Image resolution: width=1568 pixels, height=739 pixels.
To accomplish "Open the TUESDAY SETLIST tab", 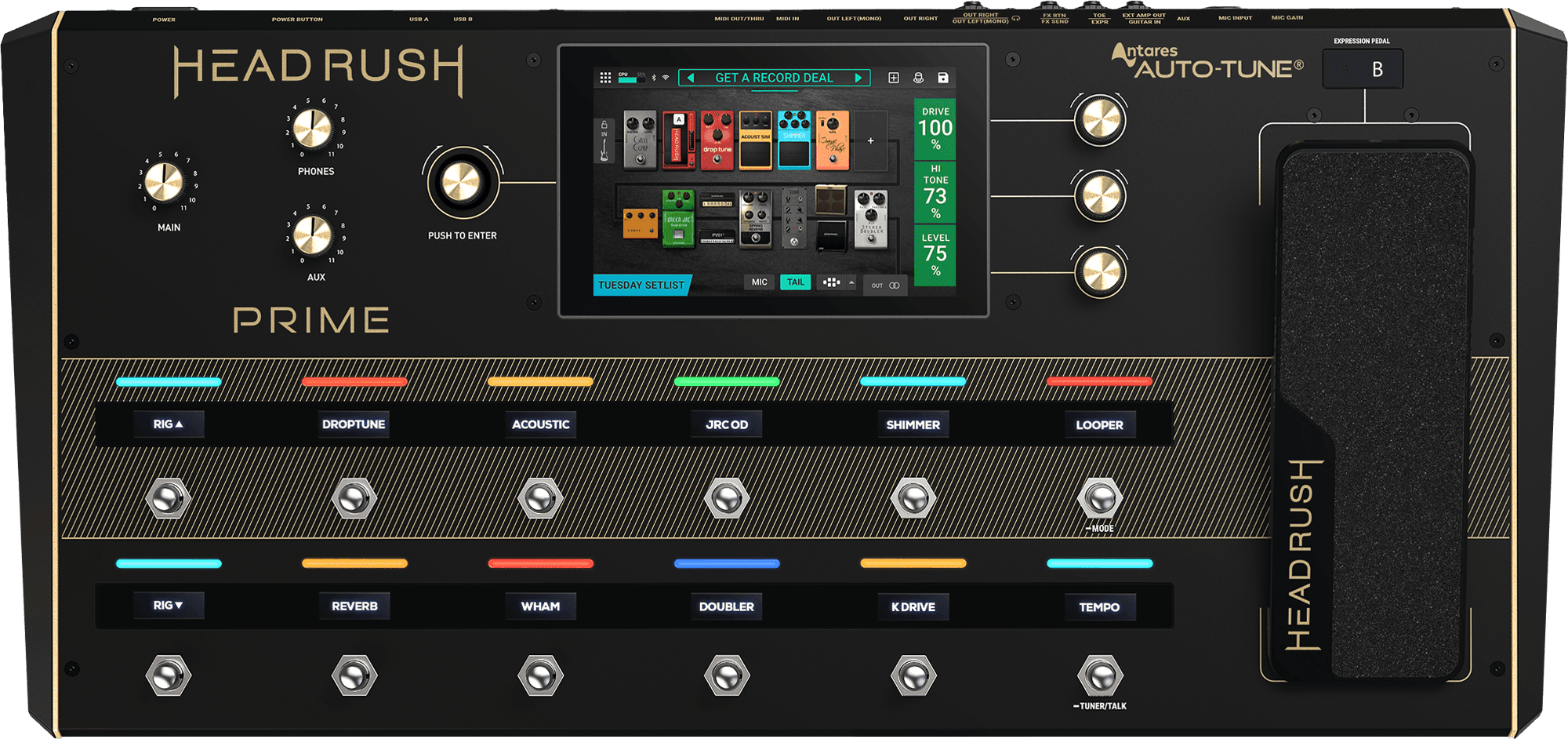I will pyautogui.click(x=641, y=286).
